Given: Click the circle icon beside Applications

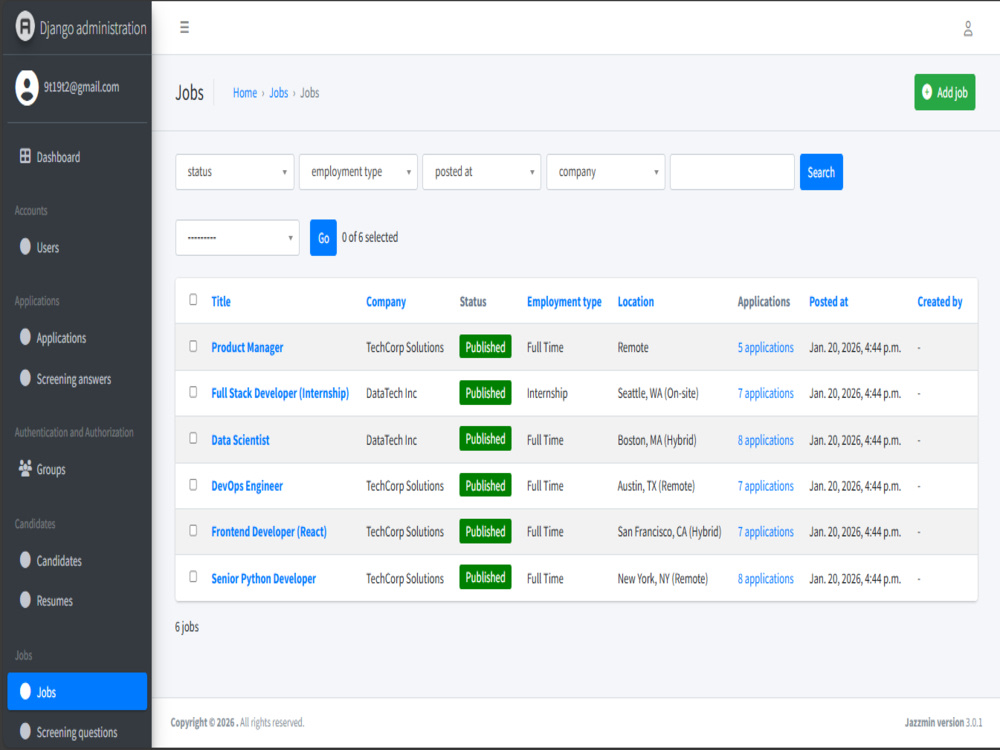Looking at the screenshot, I should (x=25, y=337).
